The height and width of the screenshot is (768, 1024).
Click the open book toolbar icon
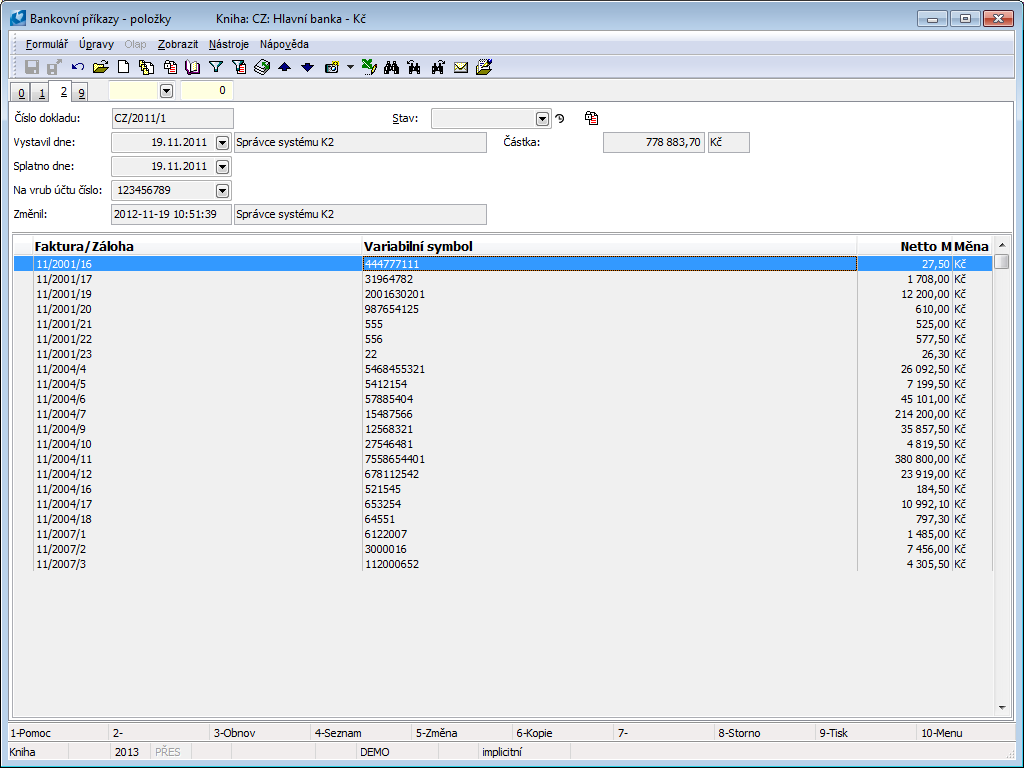click(192, 67)
